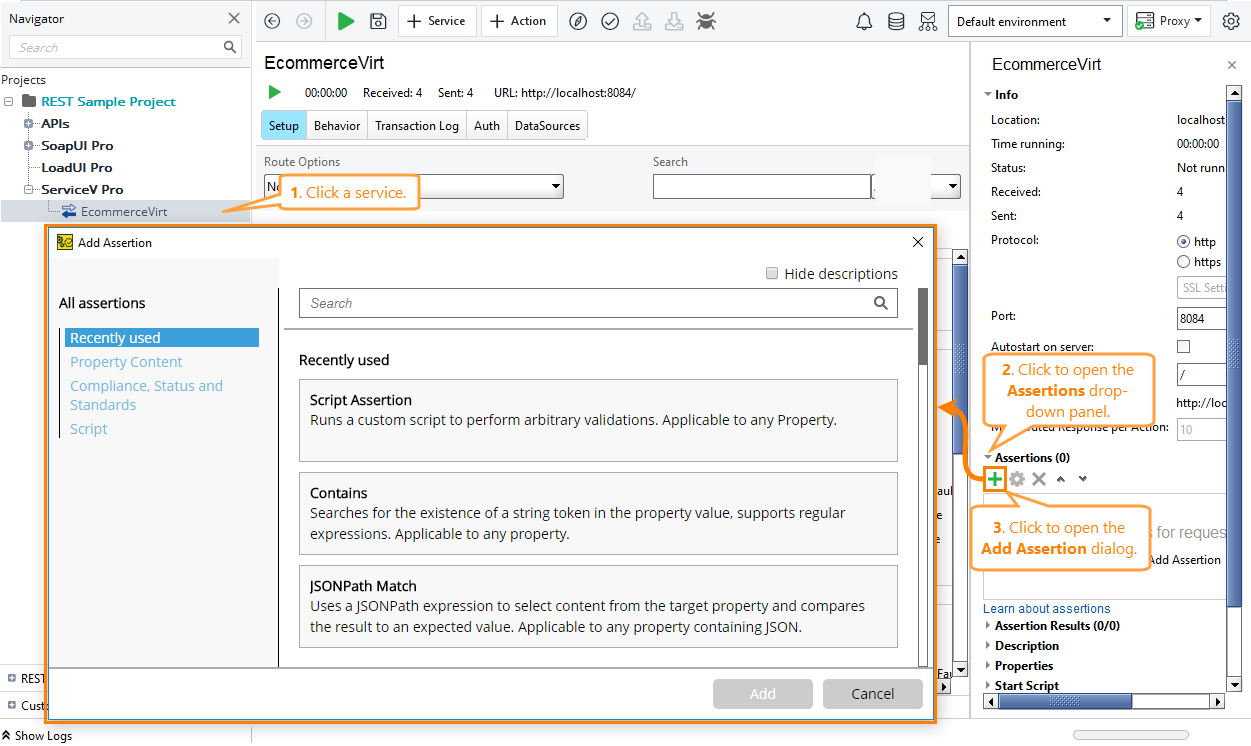Open the network diagram icon in toolbar
This screenshot has width=1251, height=746.
[928, 21]
